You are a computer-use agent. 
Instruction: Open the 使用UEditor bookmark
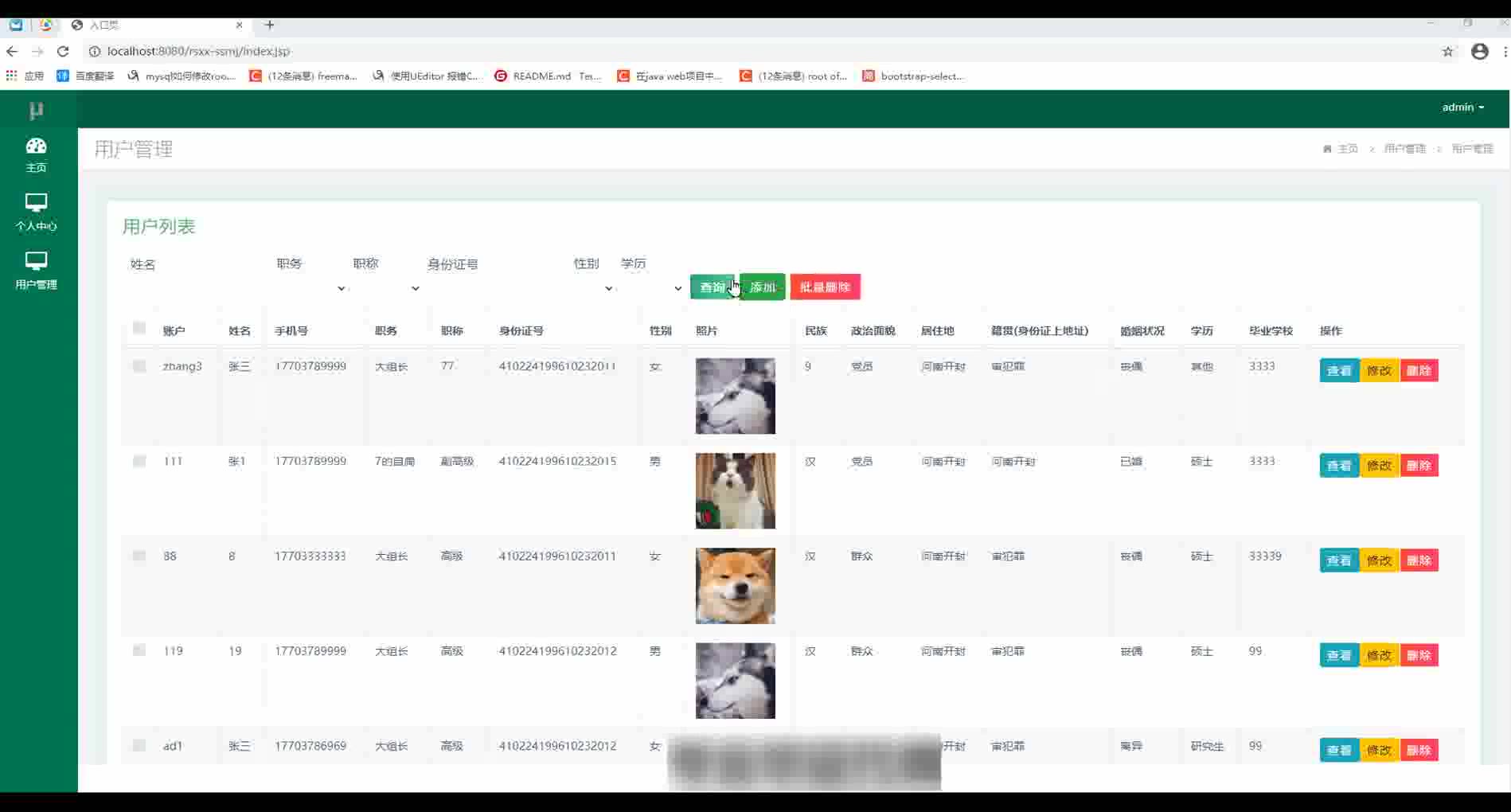(x=426, y=76)
